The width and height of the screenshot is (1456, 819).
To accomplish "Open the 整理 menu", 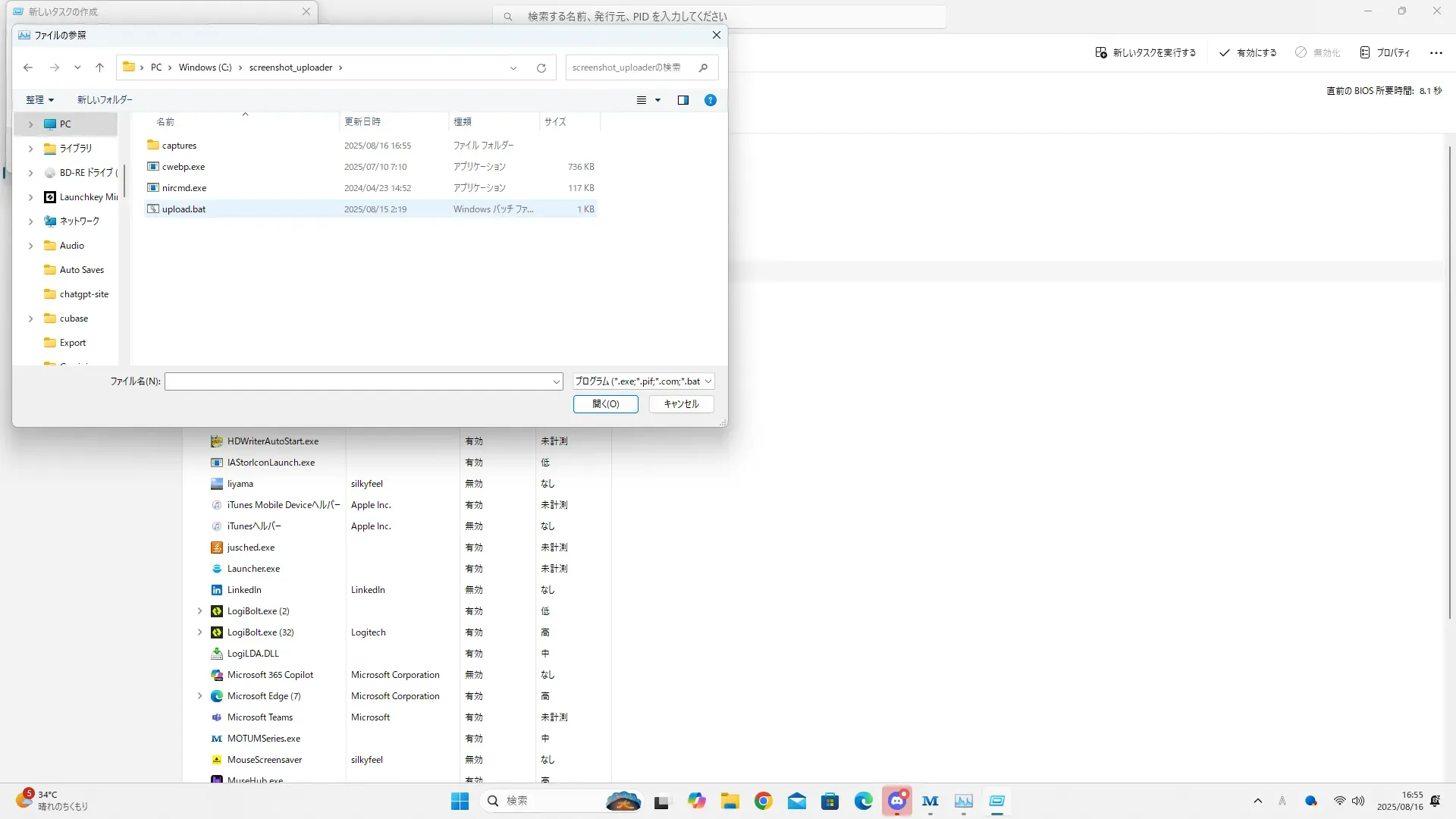I will pos(39,100).
